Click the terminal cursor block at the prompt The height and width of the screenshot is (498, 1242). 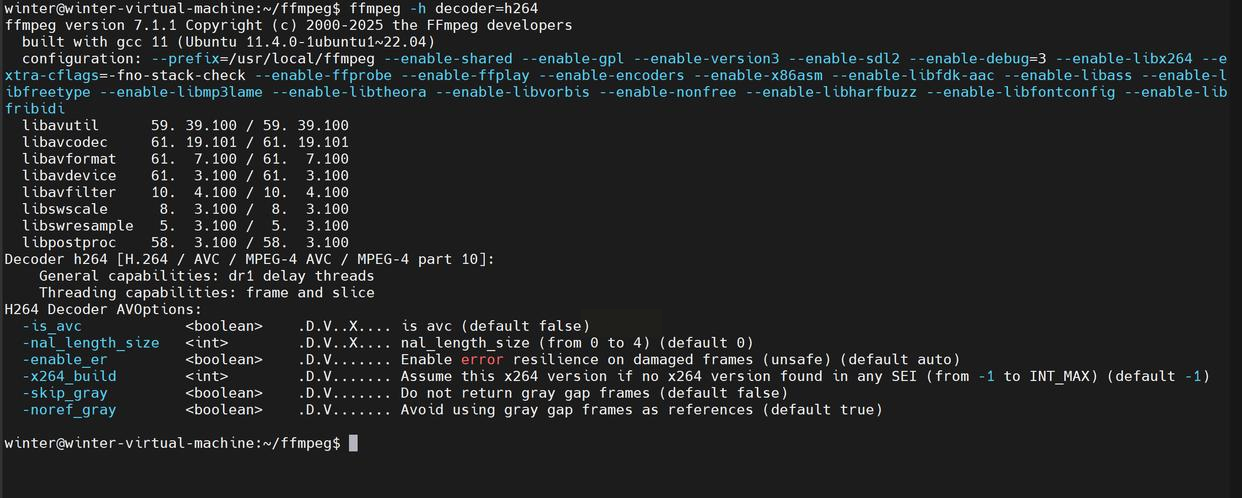pyautogui.click(x=353, y=443)
